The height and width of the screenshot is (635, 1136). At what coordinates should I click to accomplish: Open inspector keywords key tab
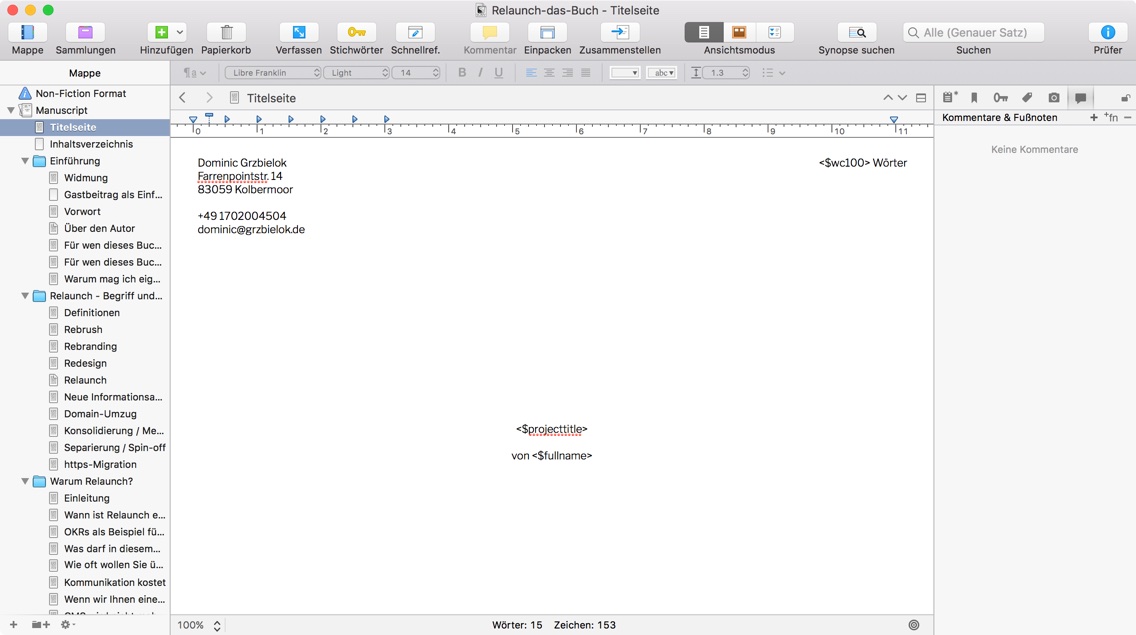point(1001,97)
